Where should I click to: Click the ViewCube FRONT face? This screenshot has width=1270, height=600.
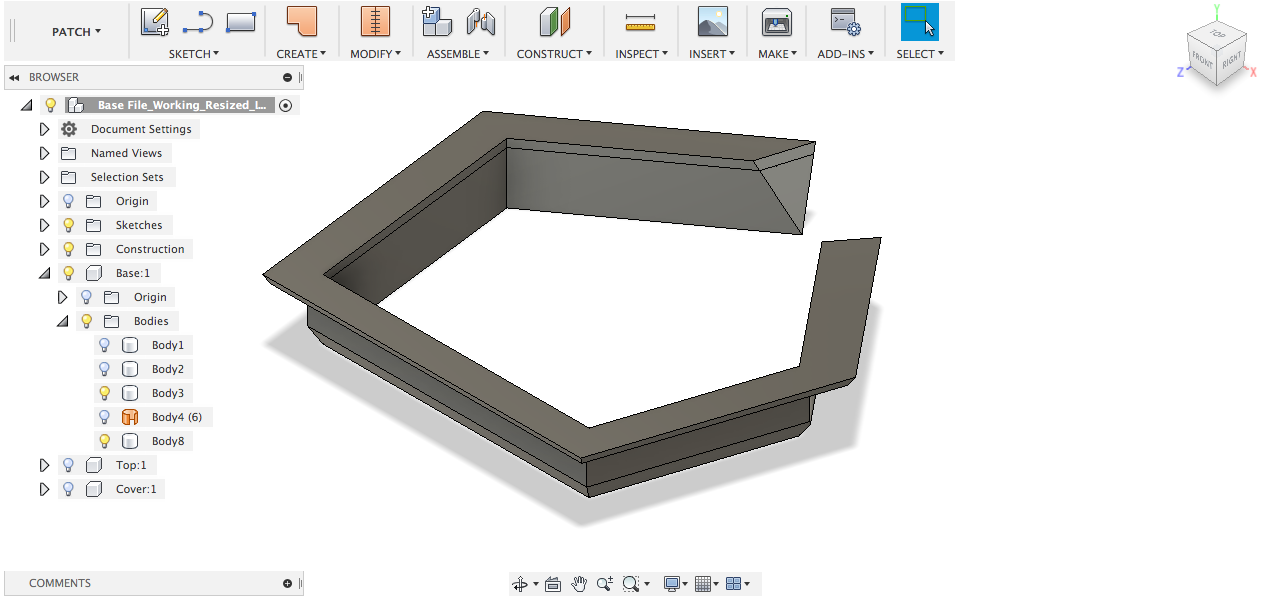point(1201,58)
